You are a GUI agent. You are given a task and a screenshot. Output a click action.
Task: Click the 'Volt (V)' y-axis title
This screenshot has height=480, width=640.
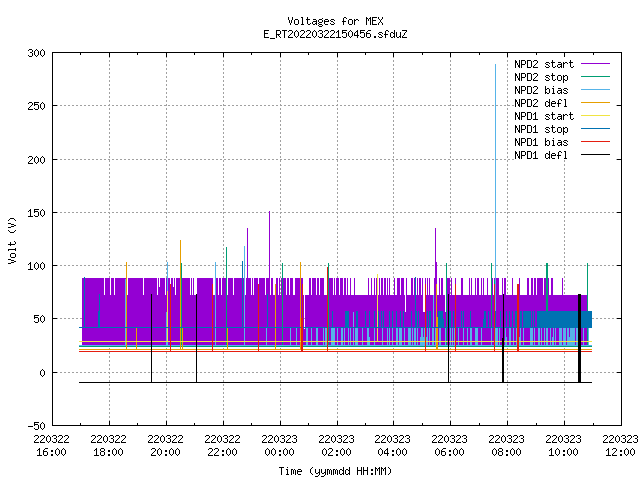point(12,240)
